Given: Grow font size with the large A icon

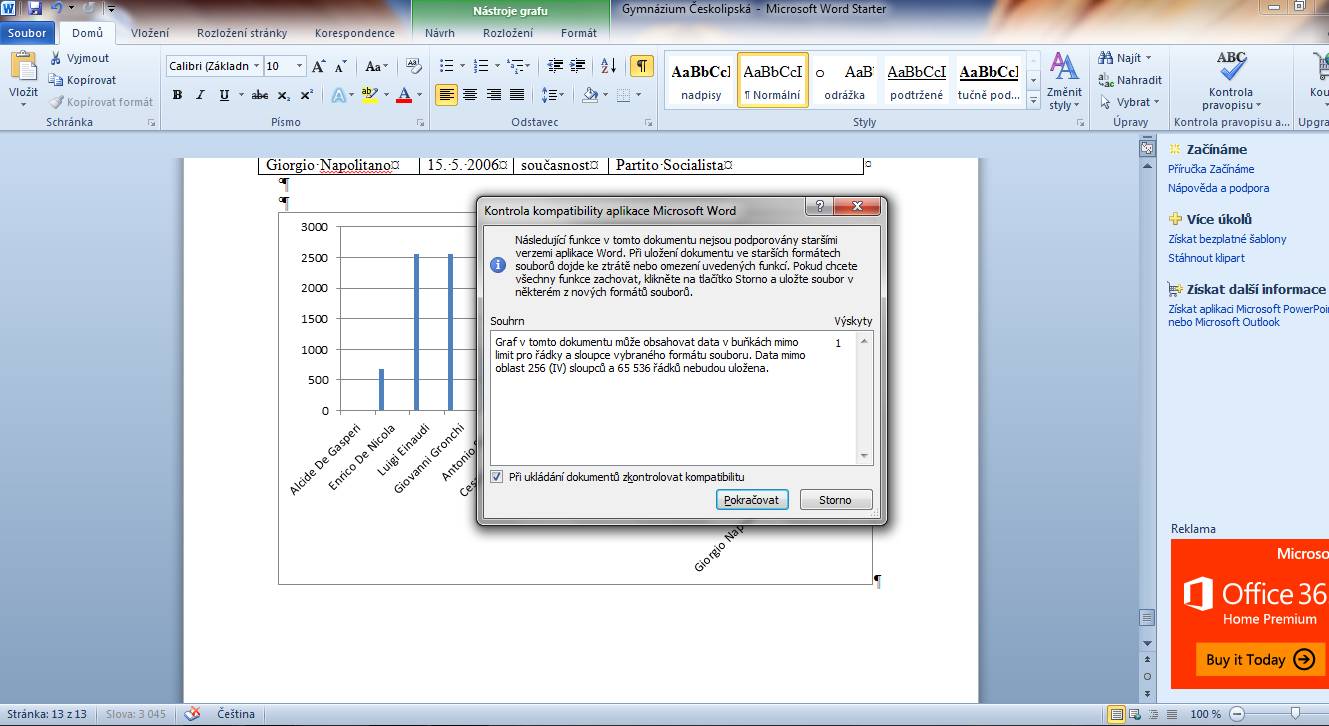Looking at the screenshot, I should tap(319, 66).
